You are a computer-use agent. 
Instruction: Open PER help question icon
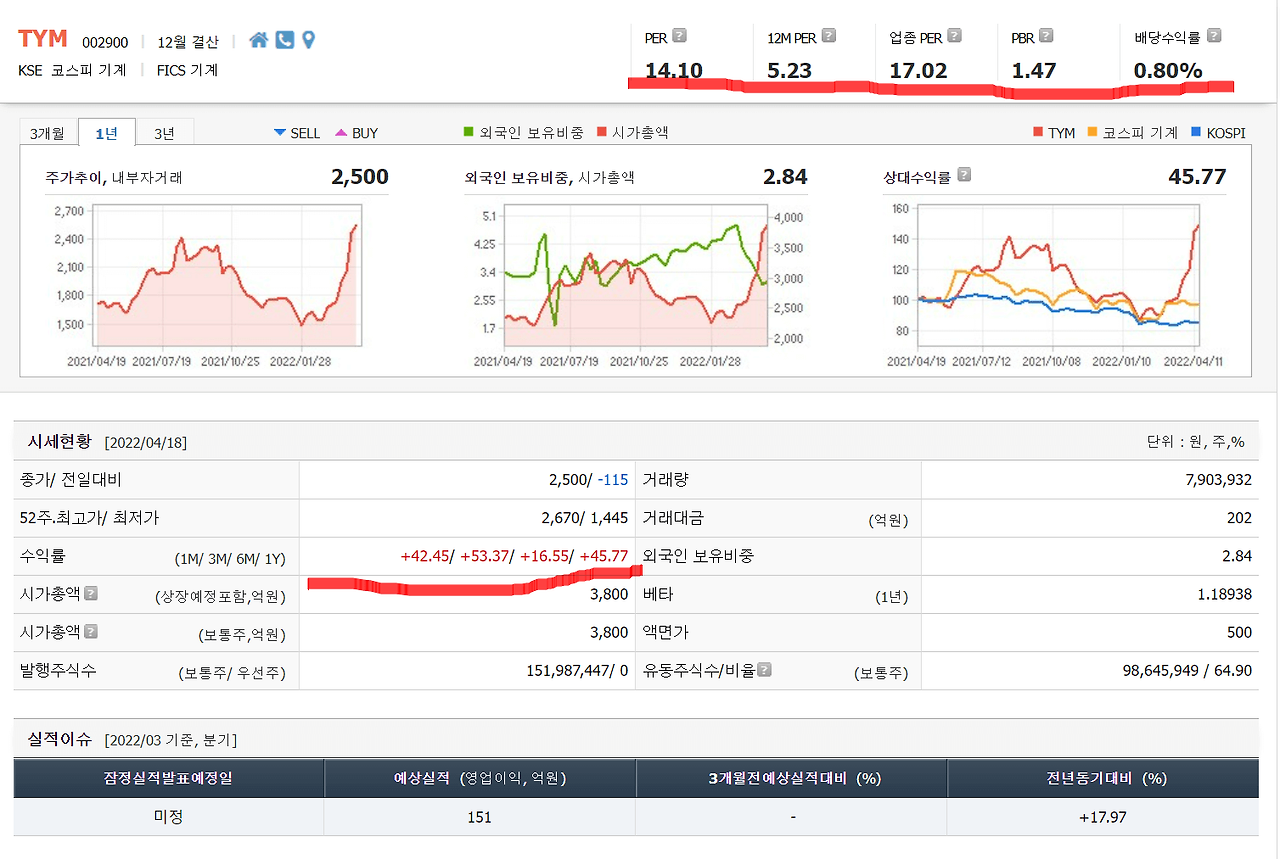680,36
